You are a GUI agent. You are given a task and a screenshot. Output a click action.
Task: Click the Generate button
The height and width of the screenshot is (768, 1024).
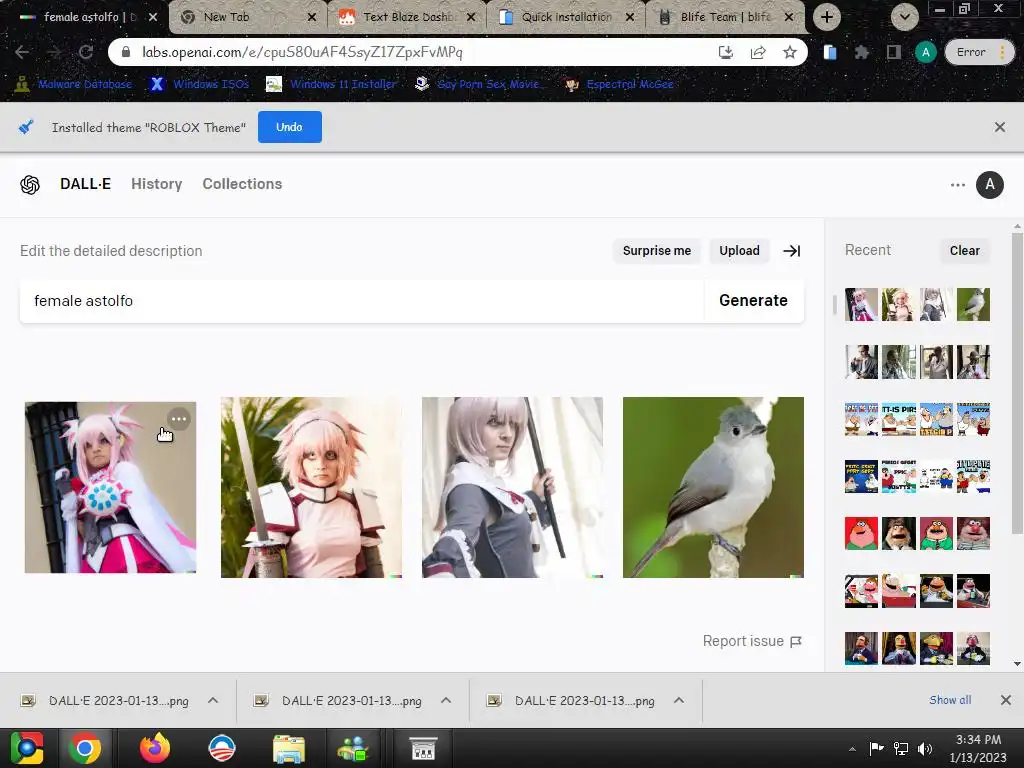[754, 300]
